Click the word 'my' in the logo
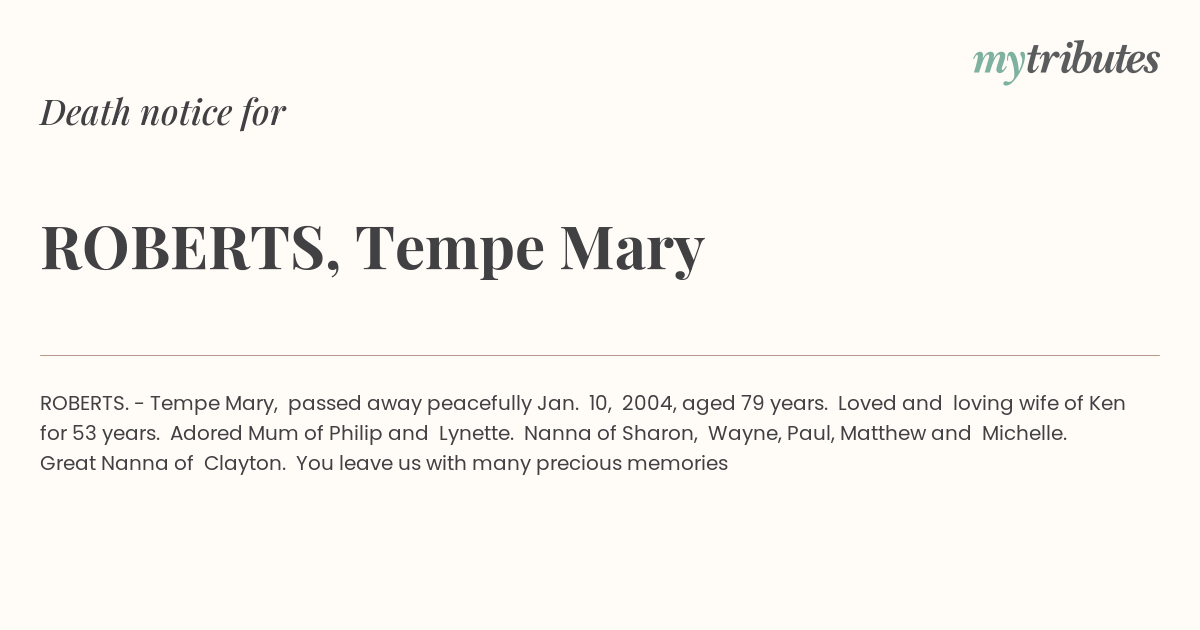This screenshot has height=630, width=1200. click(999, 64)
